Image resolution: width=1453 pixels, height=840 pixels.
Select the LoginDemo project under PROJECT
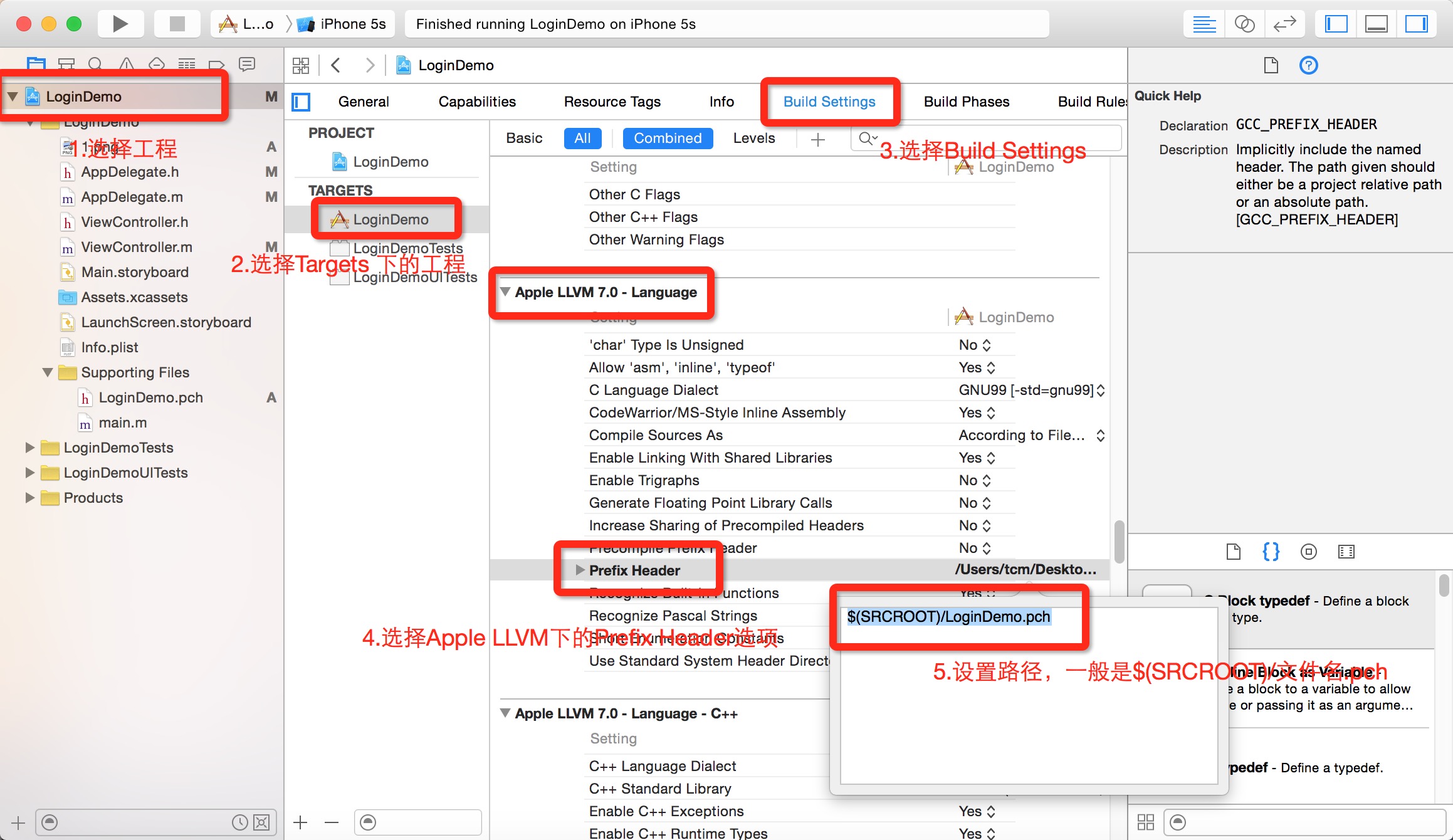[x=381, y=162]
